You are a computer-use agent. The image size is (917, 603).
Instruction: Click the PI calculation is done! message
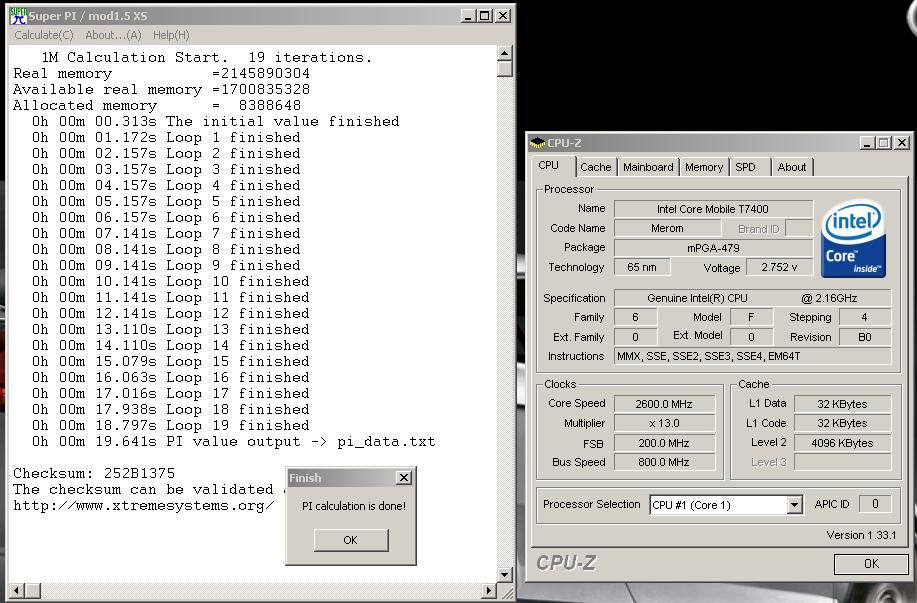click(x=354, y=506)
